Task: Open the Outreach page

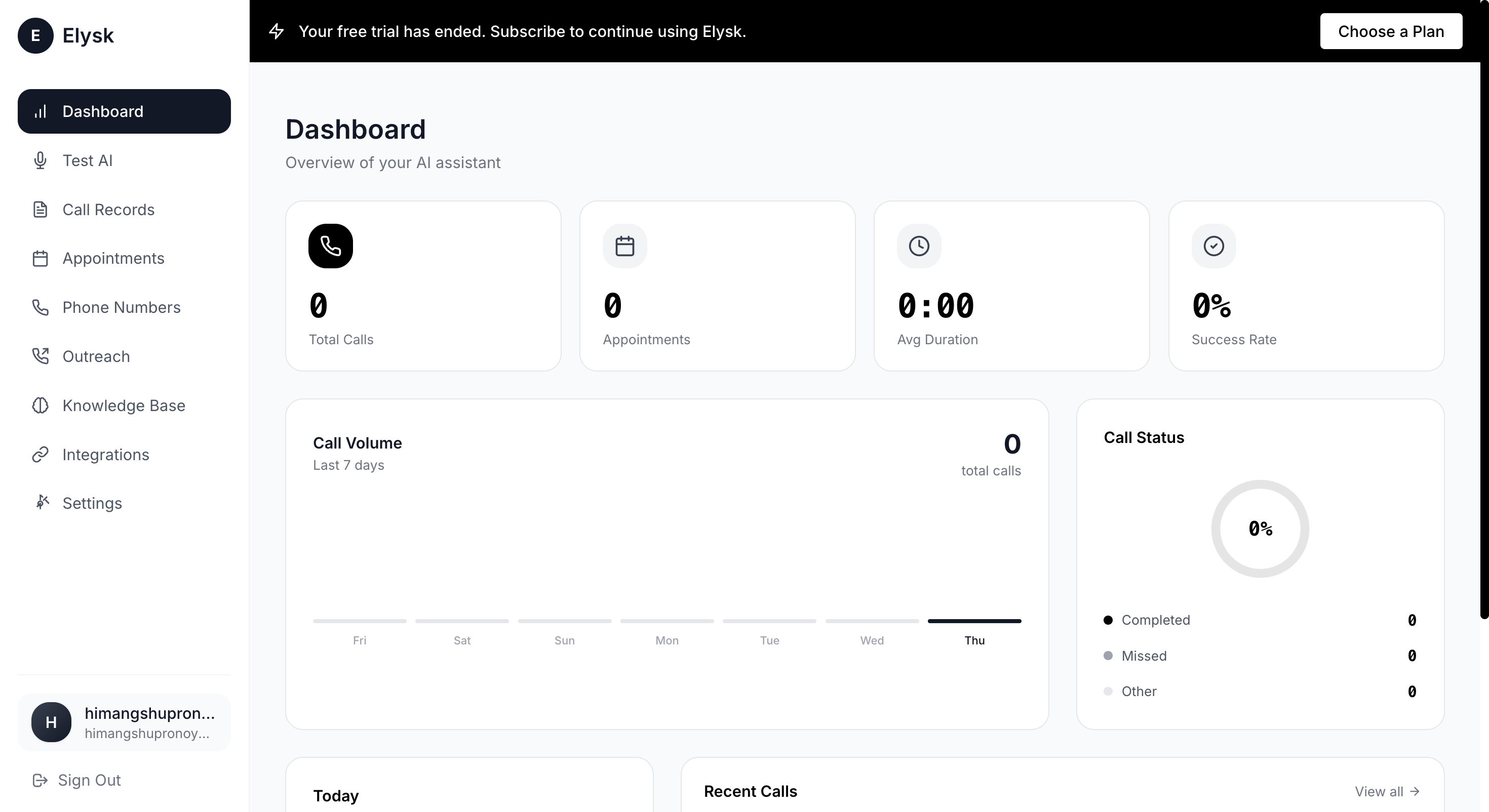Action: (96, 356)
